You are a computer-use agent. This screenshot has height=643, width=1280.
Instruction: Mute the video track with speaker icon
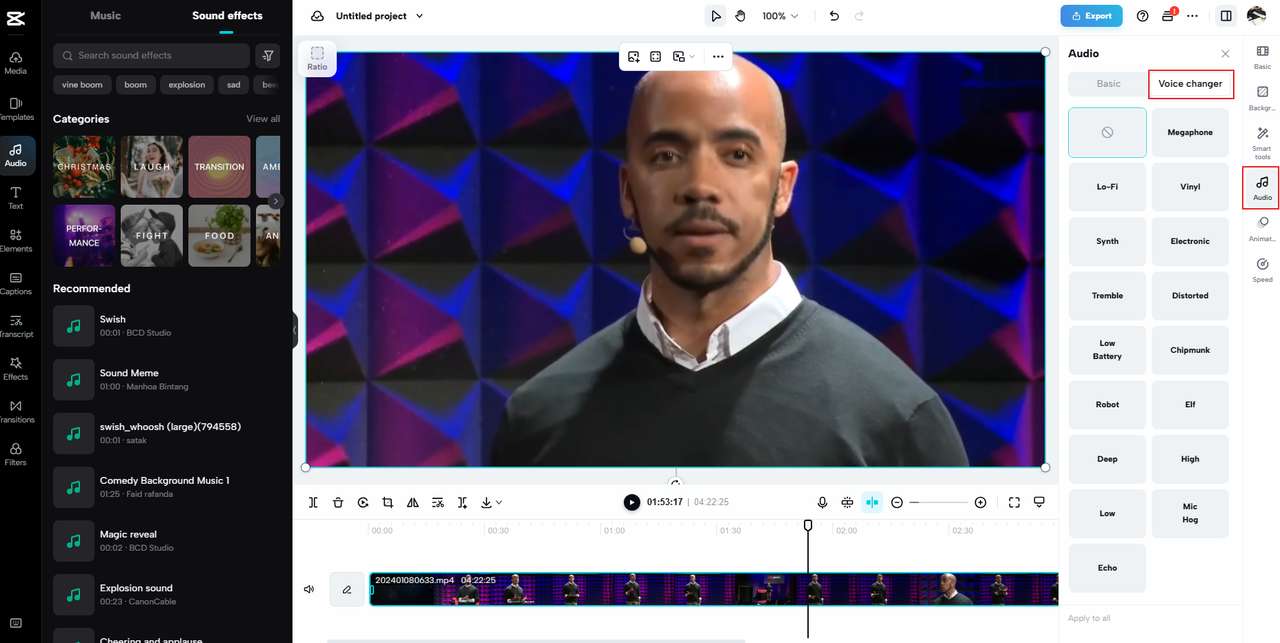tap(309, 589)
